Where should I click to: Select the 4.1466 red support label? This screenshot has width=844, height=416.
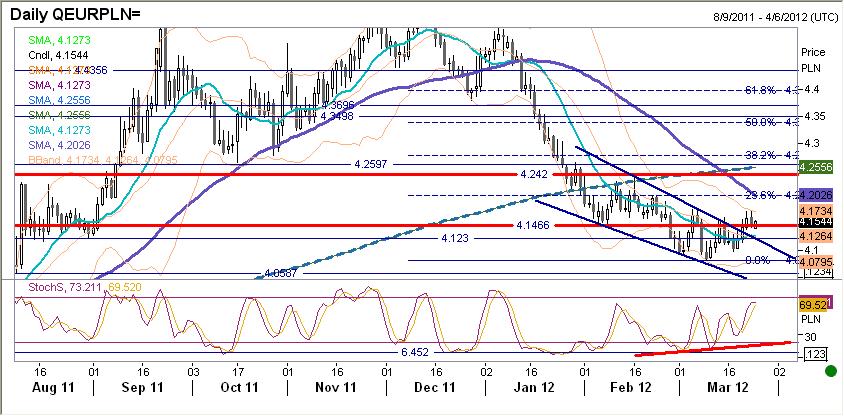pyautogui.click(x=531, y=225)
